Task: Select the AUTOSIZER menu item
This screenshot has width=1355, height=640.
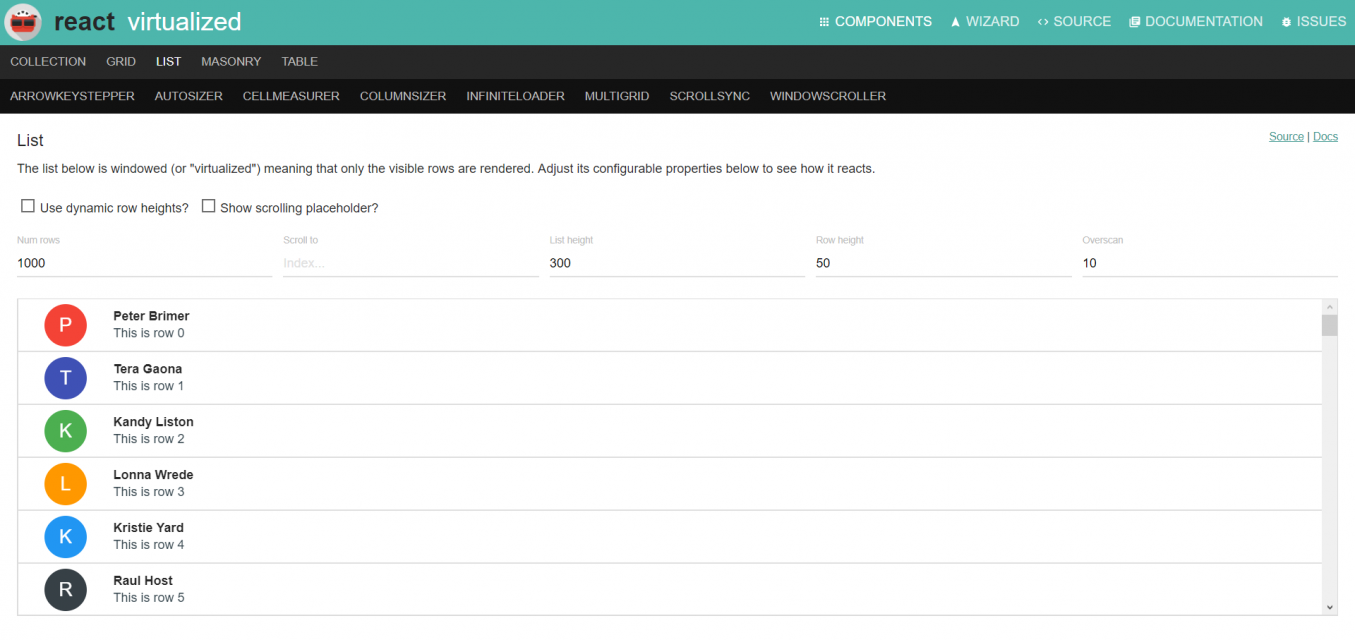Action: pyautogui.click(x=188, y=96)
